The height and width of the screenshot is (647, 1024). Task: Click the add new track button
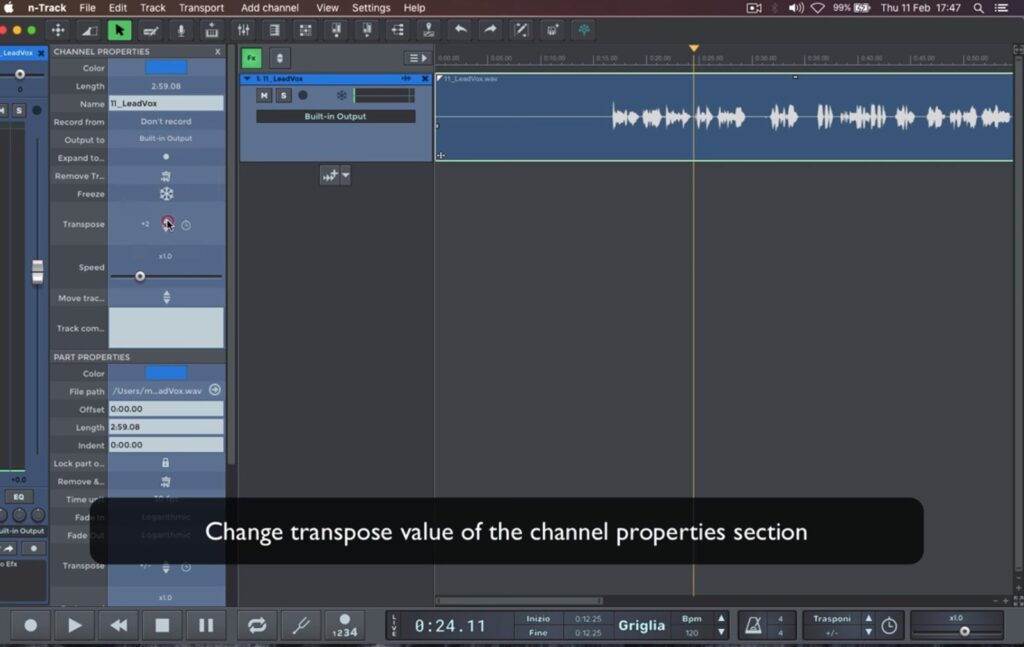330,175
